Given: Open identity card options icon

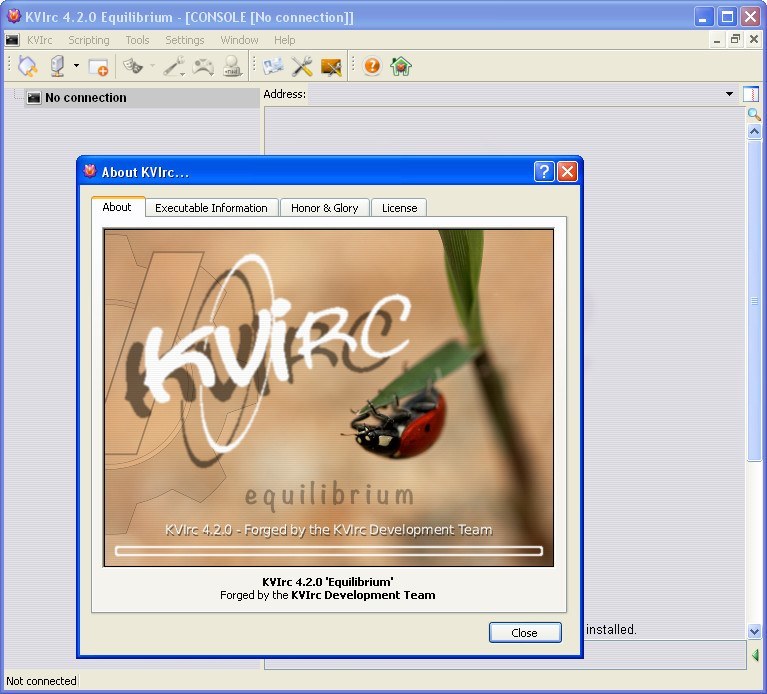Looking at the screenshot, I should 273,66.
